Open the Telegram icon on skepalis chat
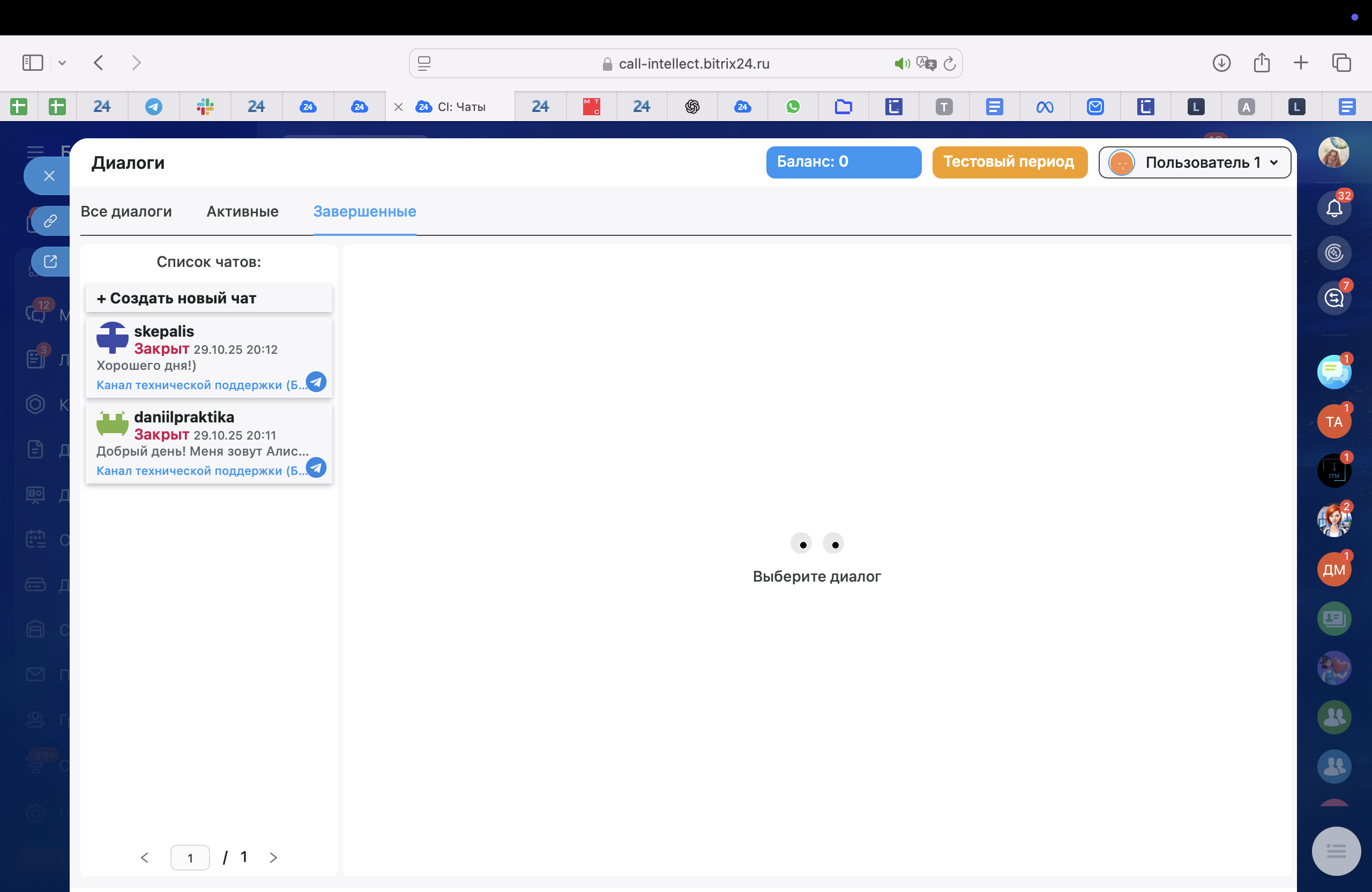1372x892 pixels. (x=316, y=382)
